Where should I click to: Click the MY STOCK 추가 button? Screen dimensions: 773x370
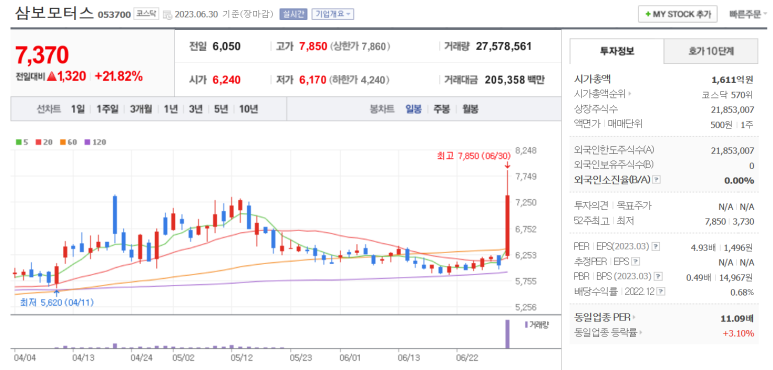pyautogui.click(x=678, y=14)
